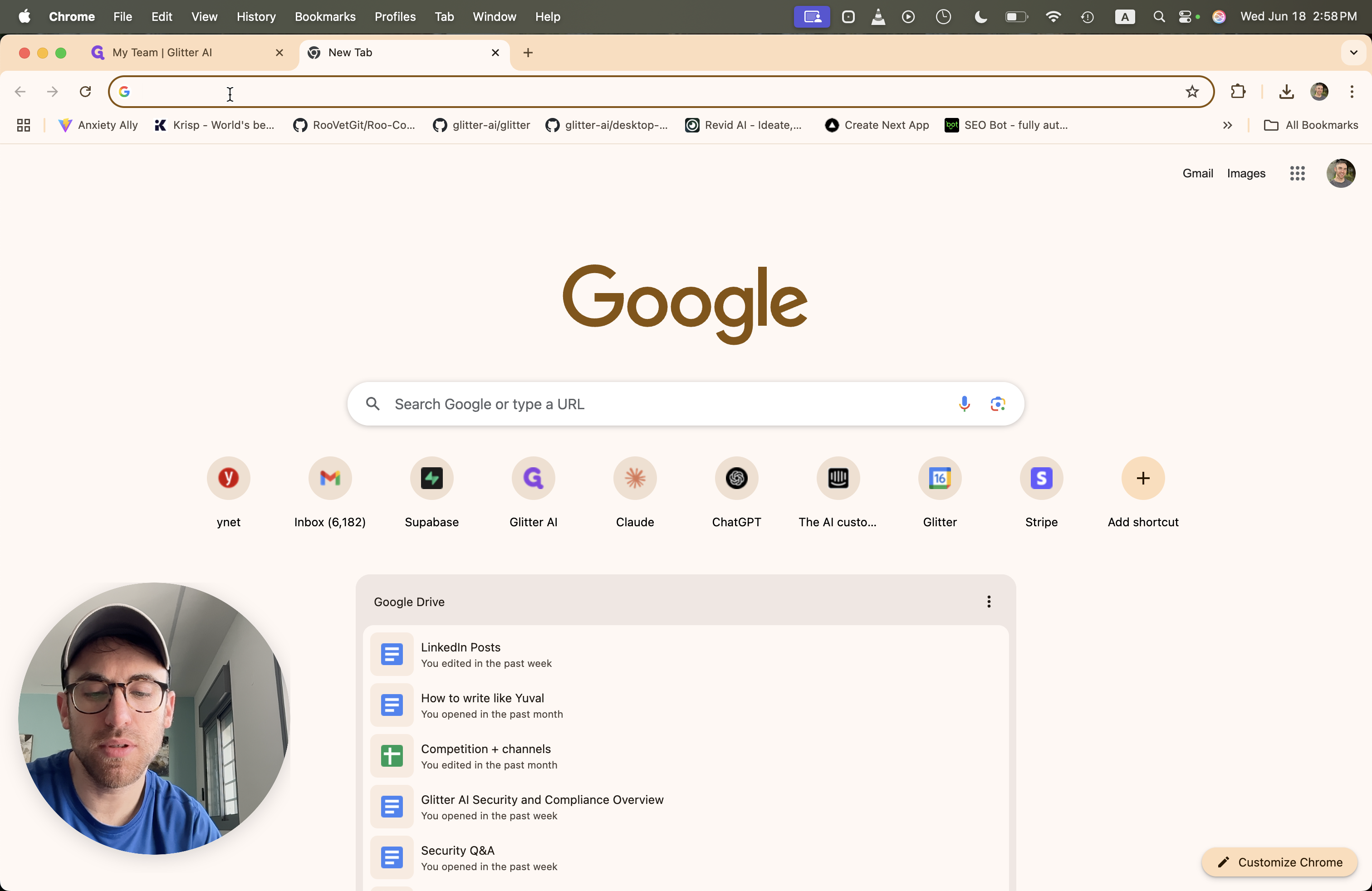The image size is (1372, 891).
Task: Open the tab groups grid icon in the bookmarks bar
Action: click(x=24, y=125)
